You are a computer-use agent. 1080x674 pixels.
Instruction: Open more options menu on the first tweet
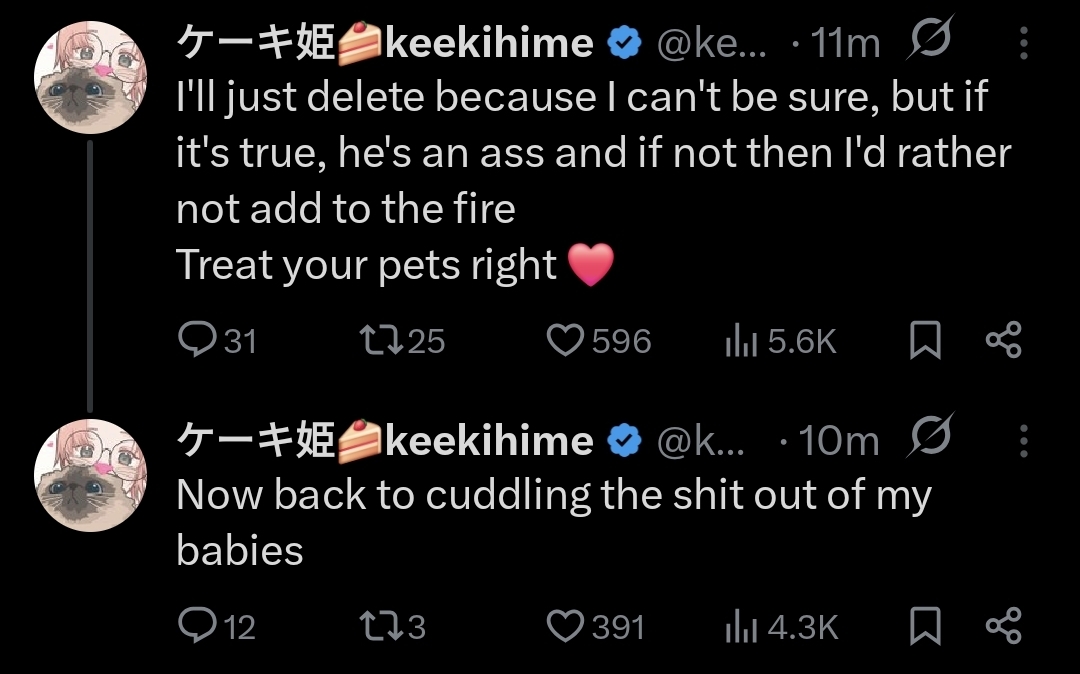(x=1024, y=43)
